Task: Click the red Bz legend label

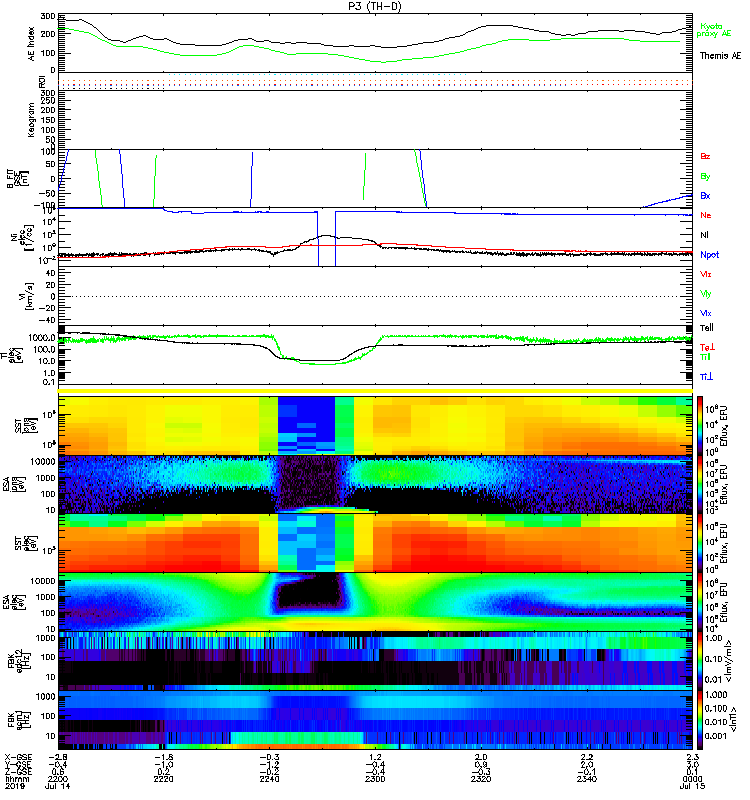Action: (x=705, y=156)
